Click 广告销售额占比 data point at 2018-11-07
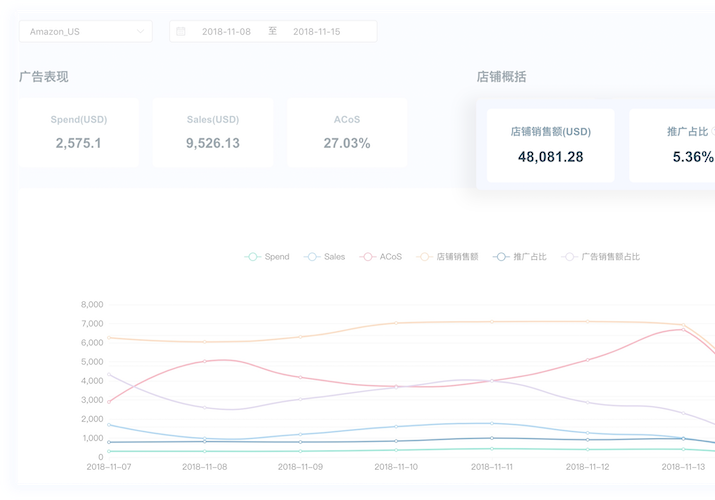The height and width of the screenshot is (500, 715). point(109,375)
